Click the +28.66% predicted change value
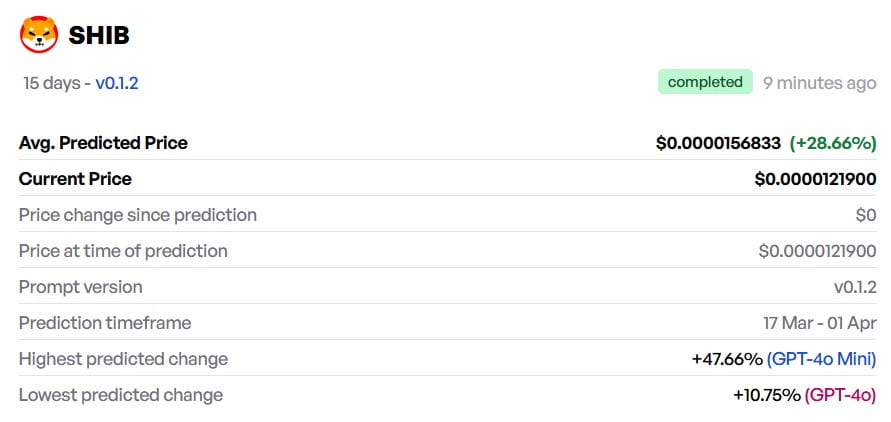891x422 pixels. pos(833,143)
